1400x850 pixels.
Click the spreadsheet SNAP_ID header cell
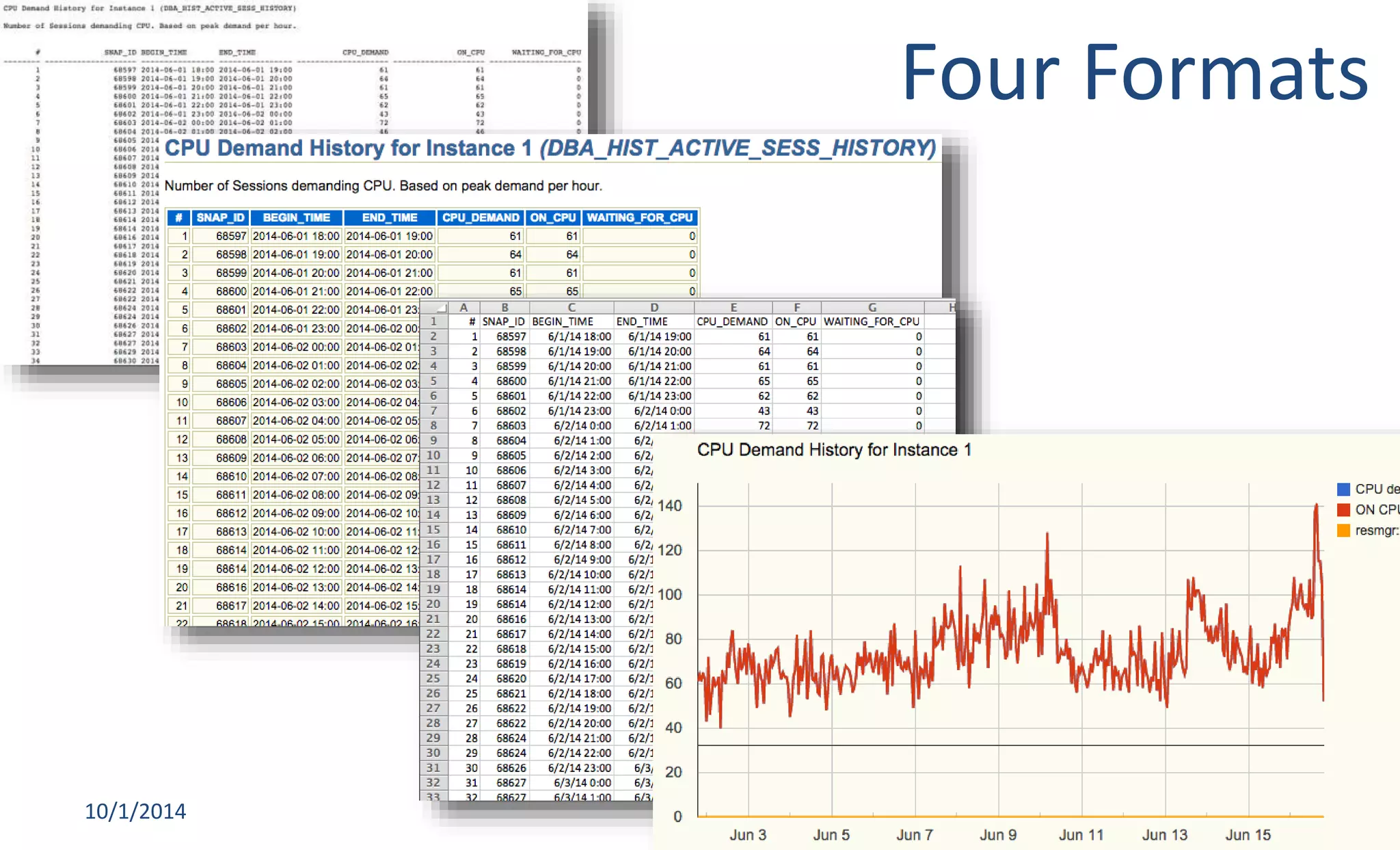(x=504, y=321)
